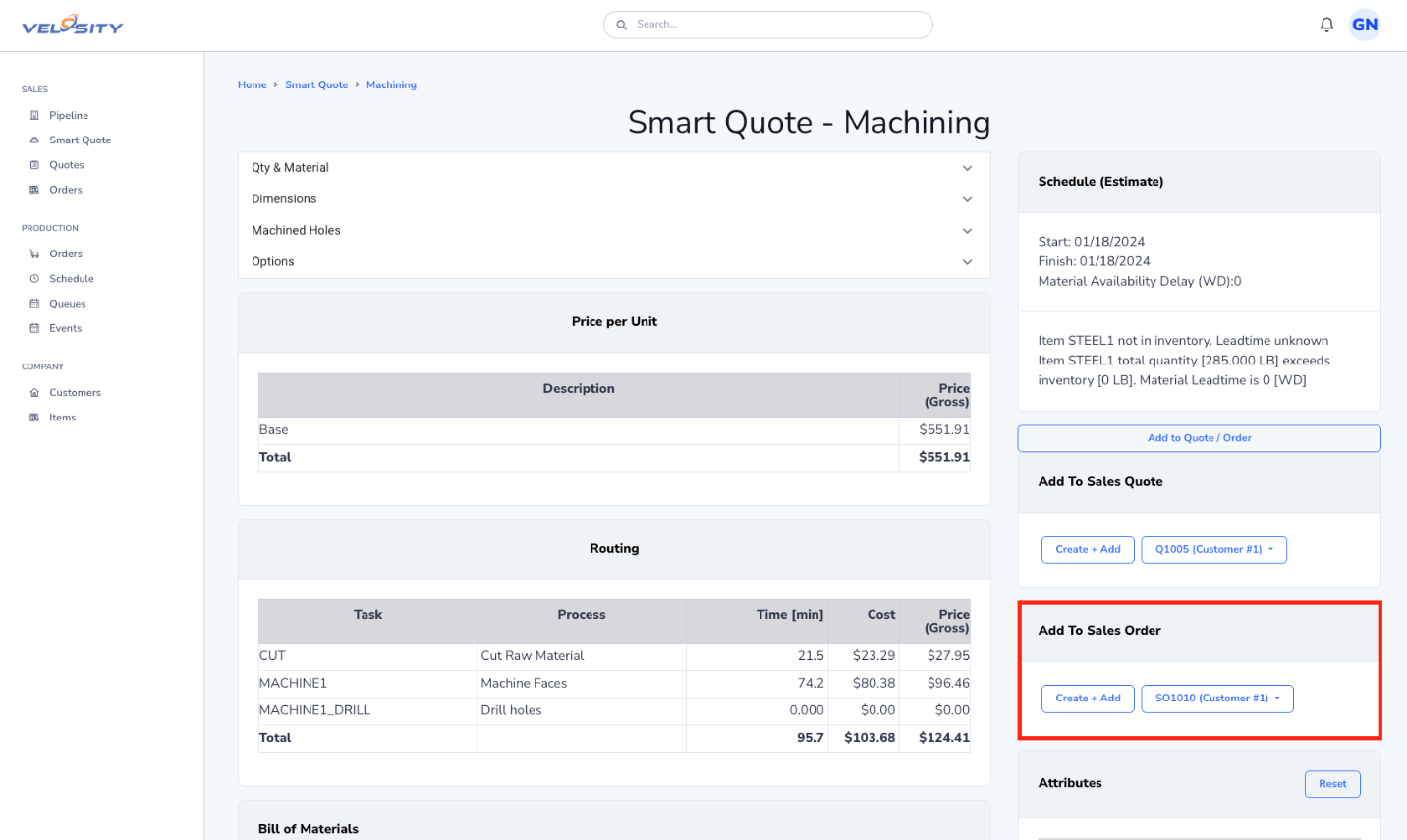Open Schedule under Production
The height and width of the screenshot is (840, 1407).
click(x=72, y=279)
